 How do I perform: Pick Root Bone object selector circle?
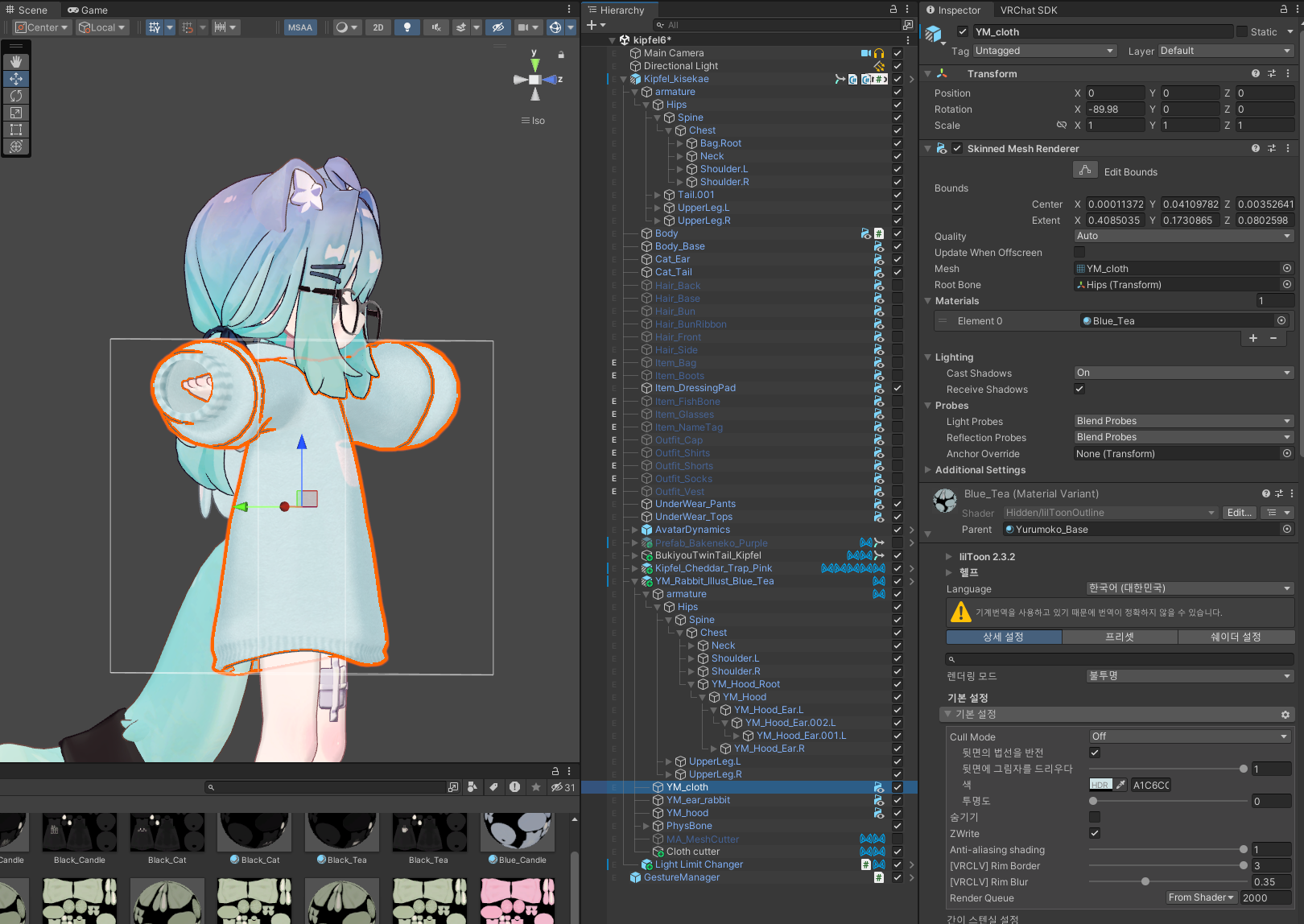[1287, 284]
